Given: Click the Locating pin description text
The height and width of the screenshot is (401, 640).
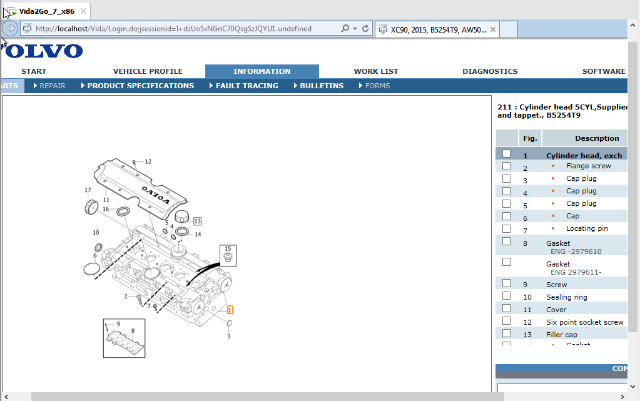Looking at the screenshot, I should pos(587,229).
